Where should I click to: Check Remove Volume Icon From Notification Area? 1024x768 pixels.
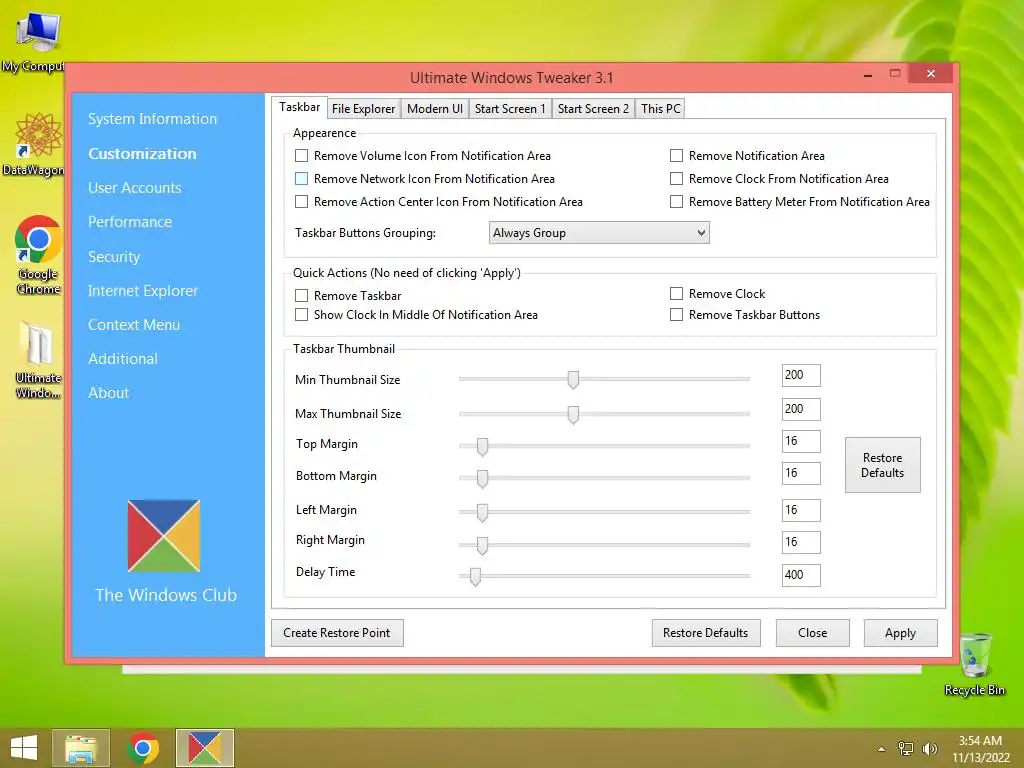click(301, 155)
